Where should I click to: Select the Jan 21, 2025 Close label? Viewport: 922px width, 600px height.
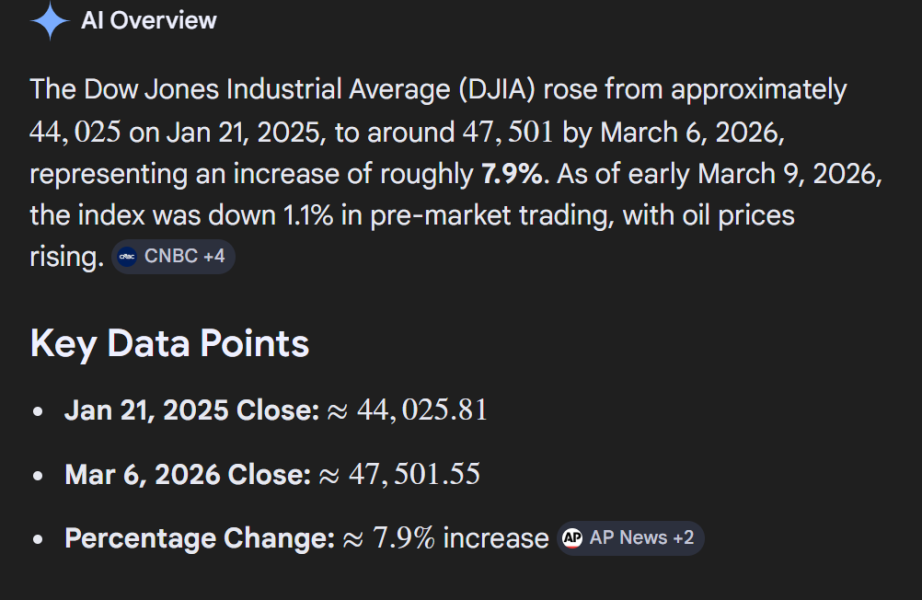pos(191,410)
